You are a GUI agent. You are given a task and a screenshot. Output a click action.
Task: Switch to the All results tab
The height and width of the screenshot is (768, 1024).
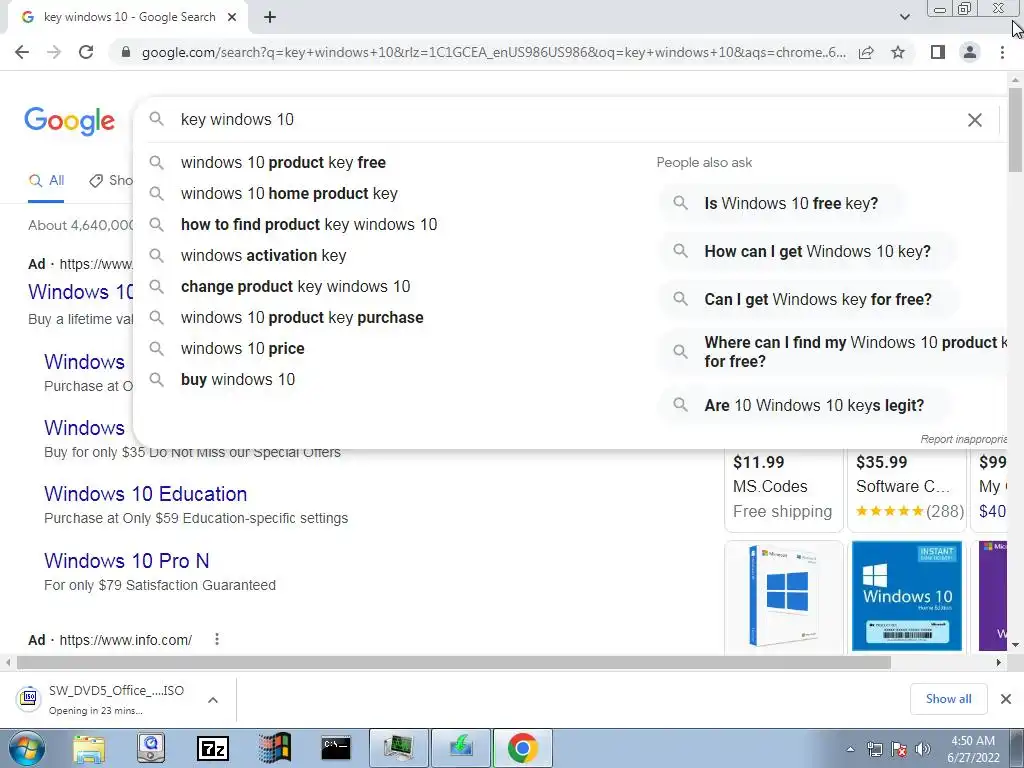coord(46,181)
